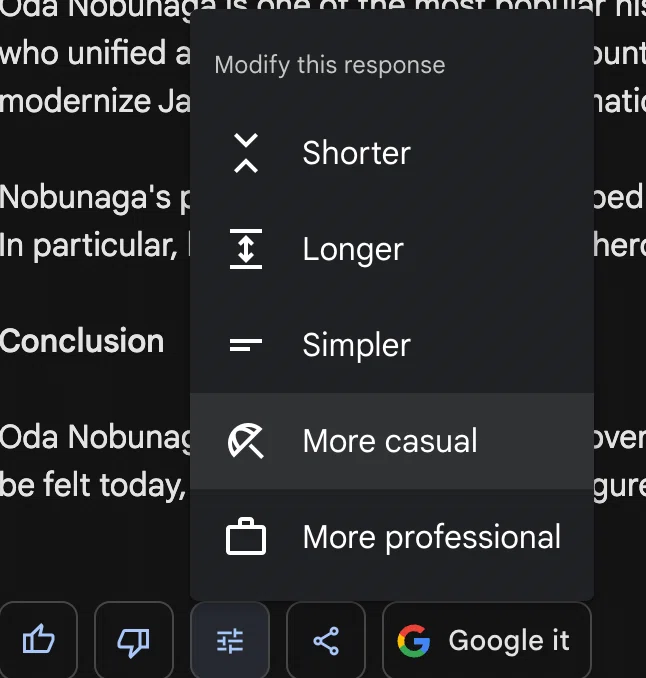Give the response a thumbs down

[134, 640]
